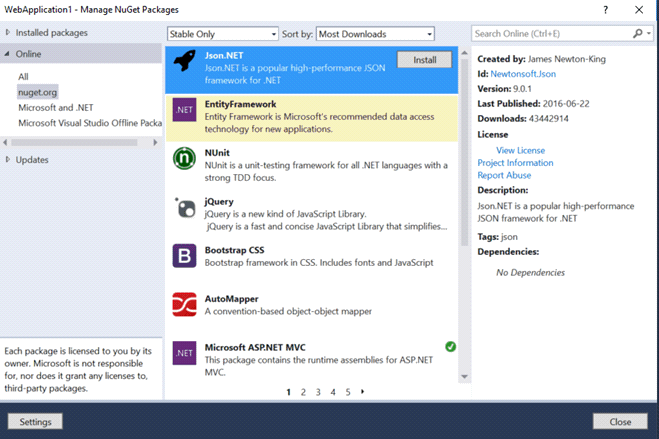Screen dimensions: 659x439
Task: Click the green installed checkmark icon
Action: click(x=450, y=347)
